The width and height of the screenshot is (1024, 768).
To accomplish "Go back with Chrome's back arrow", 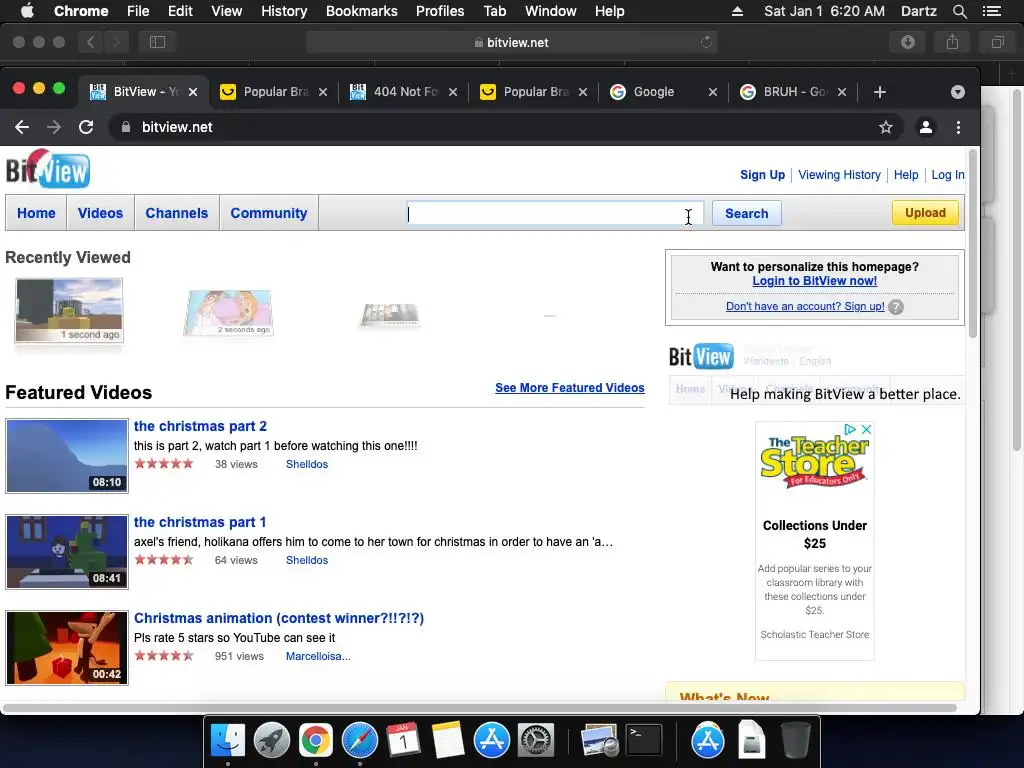I will coord(22,127).
